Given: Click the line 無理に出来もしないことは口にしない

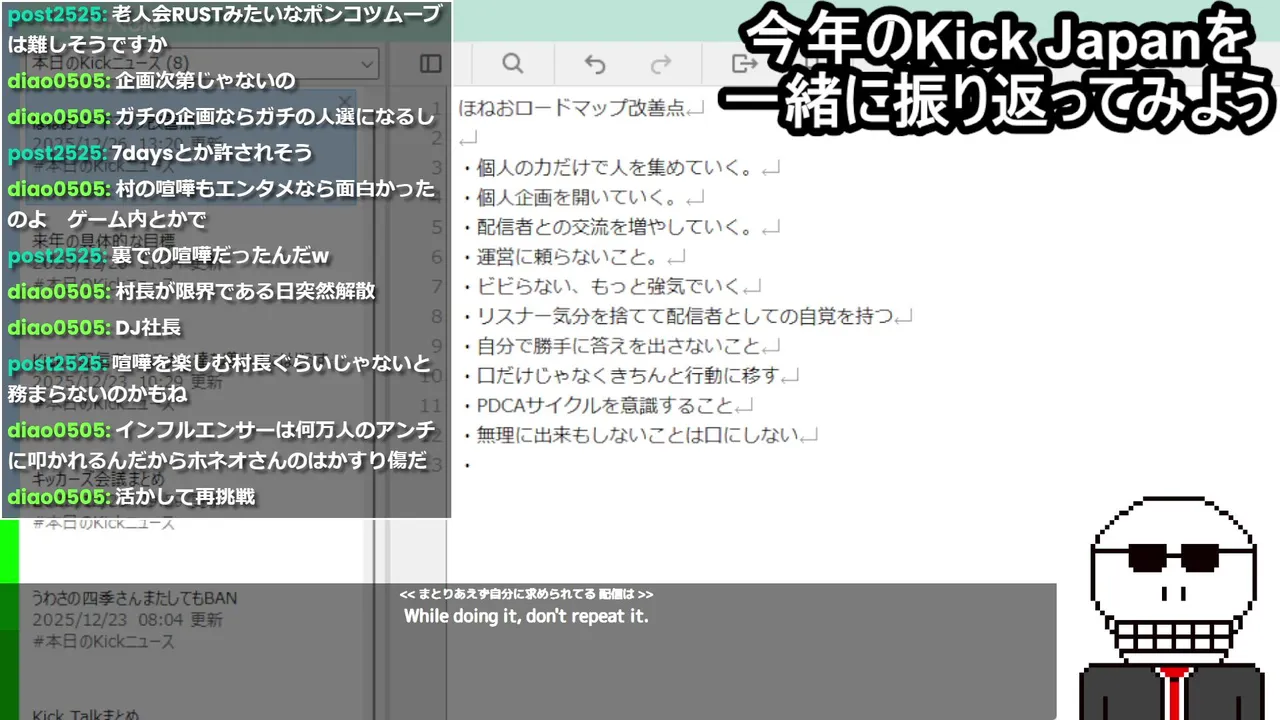Looking at the screenshot, I should coord(638,435).
